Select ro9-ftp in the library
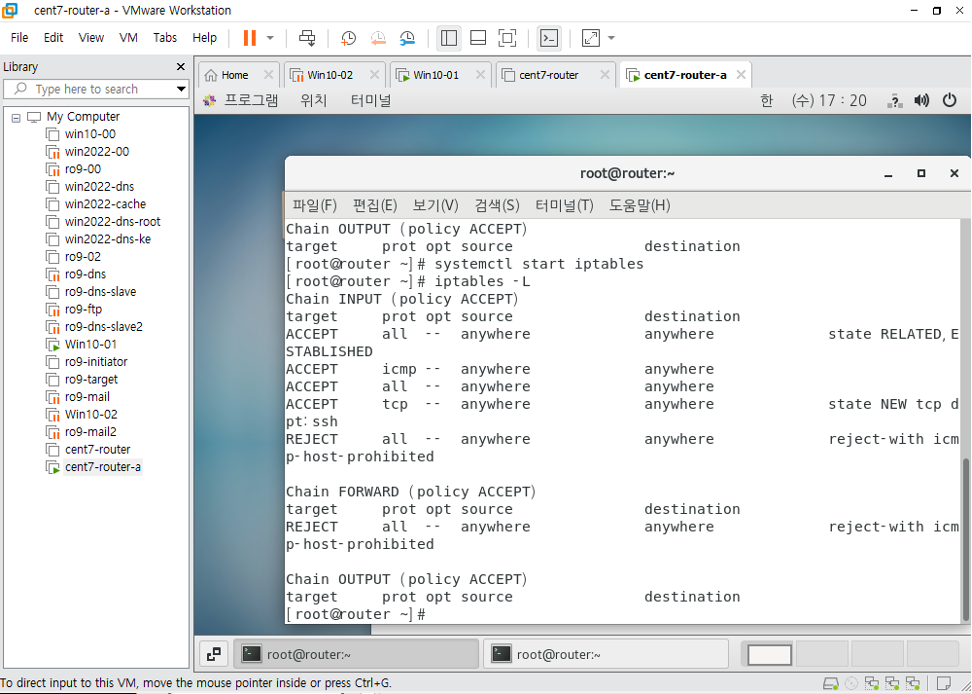 coord(83,309)
